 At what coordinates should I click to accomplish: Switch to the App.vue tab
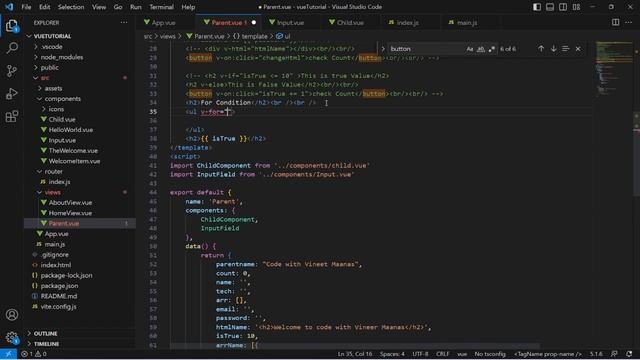(163, 22)
